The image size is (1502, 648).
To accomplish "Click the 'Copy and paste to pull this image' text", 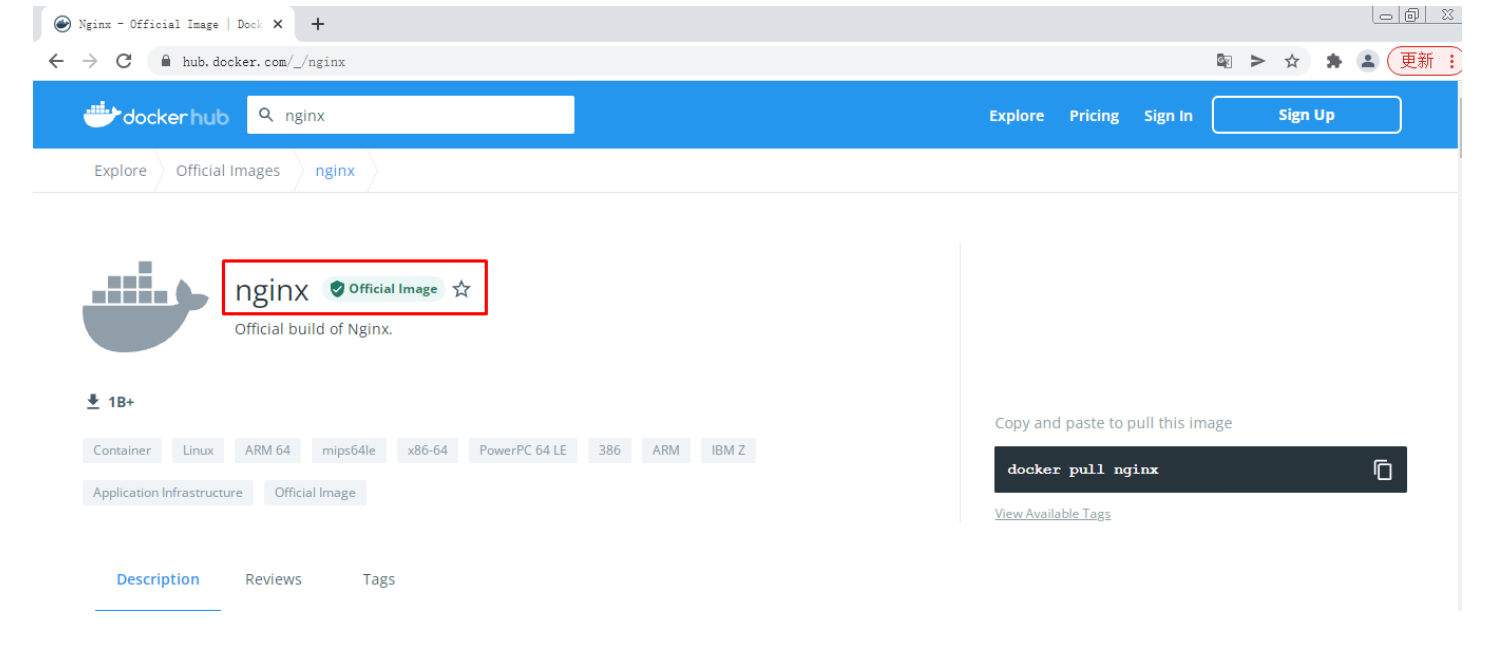I will (x=1113, y=423).
